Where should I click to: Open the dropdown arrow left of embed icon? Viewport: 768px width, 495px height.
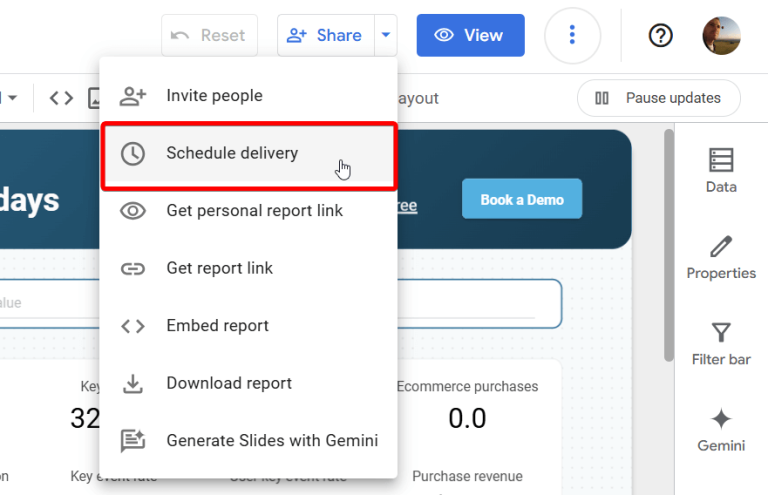(14, 98)
